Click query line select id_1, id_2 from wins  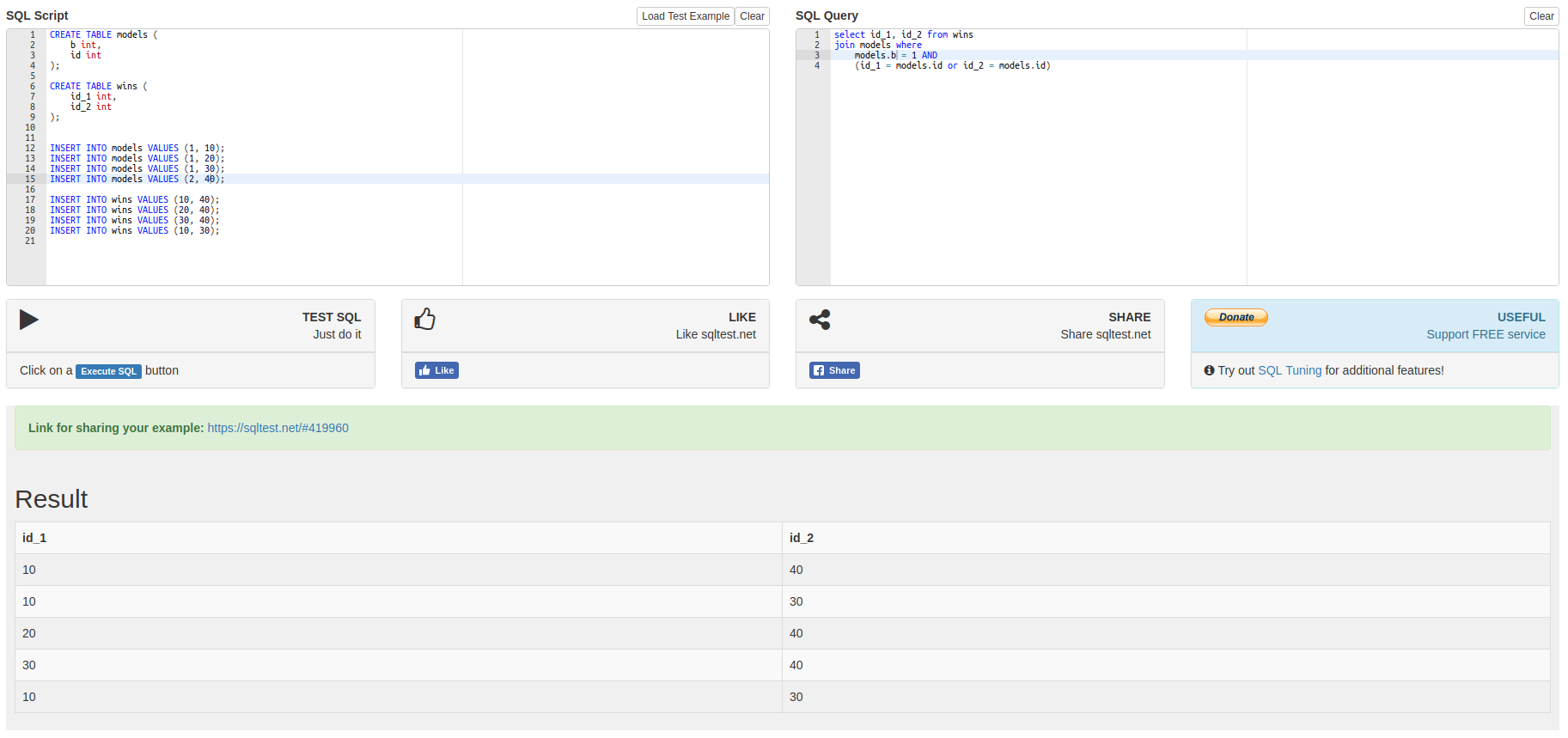pos(903,34)
